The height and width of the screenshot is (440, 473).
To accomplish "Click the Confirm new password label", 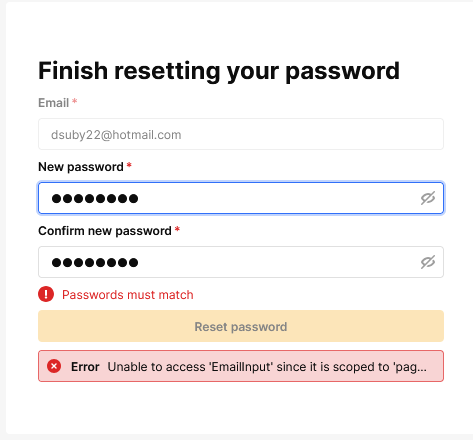I will click(x=105, y=231).
